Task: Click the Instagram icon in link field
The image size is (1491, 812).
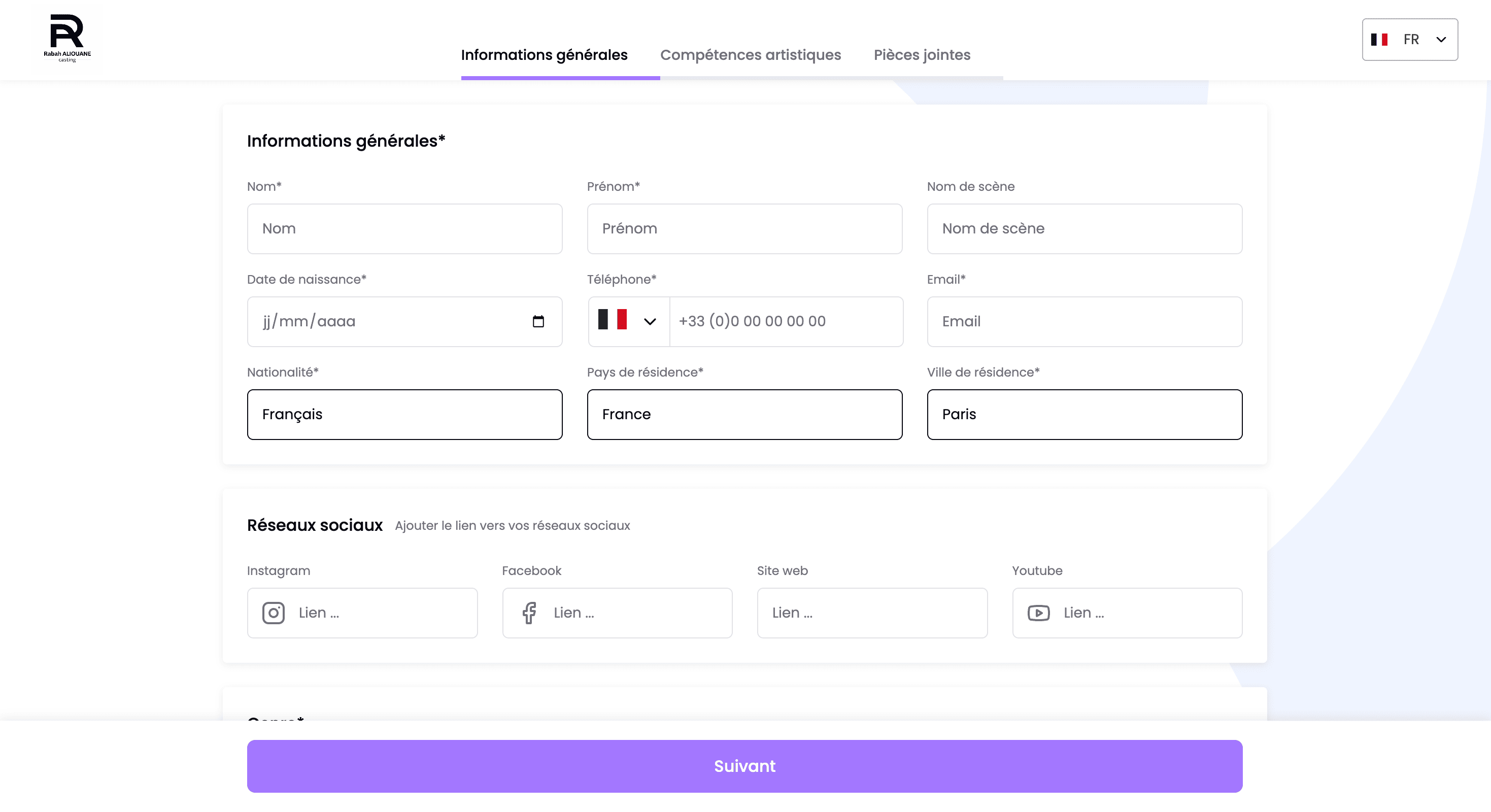Action: pyautogui.click(x=273, y=613)
